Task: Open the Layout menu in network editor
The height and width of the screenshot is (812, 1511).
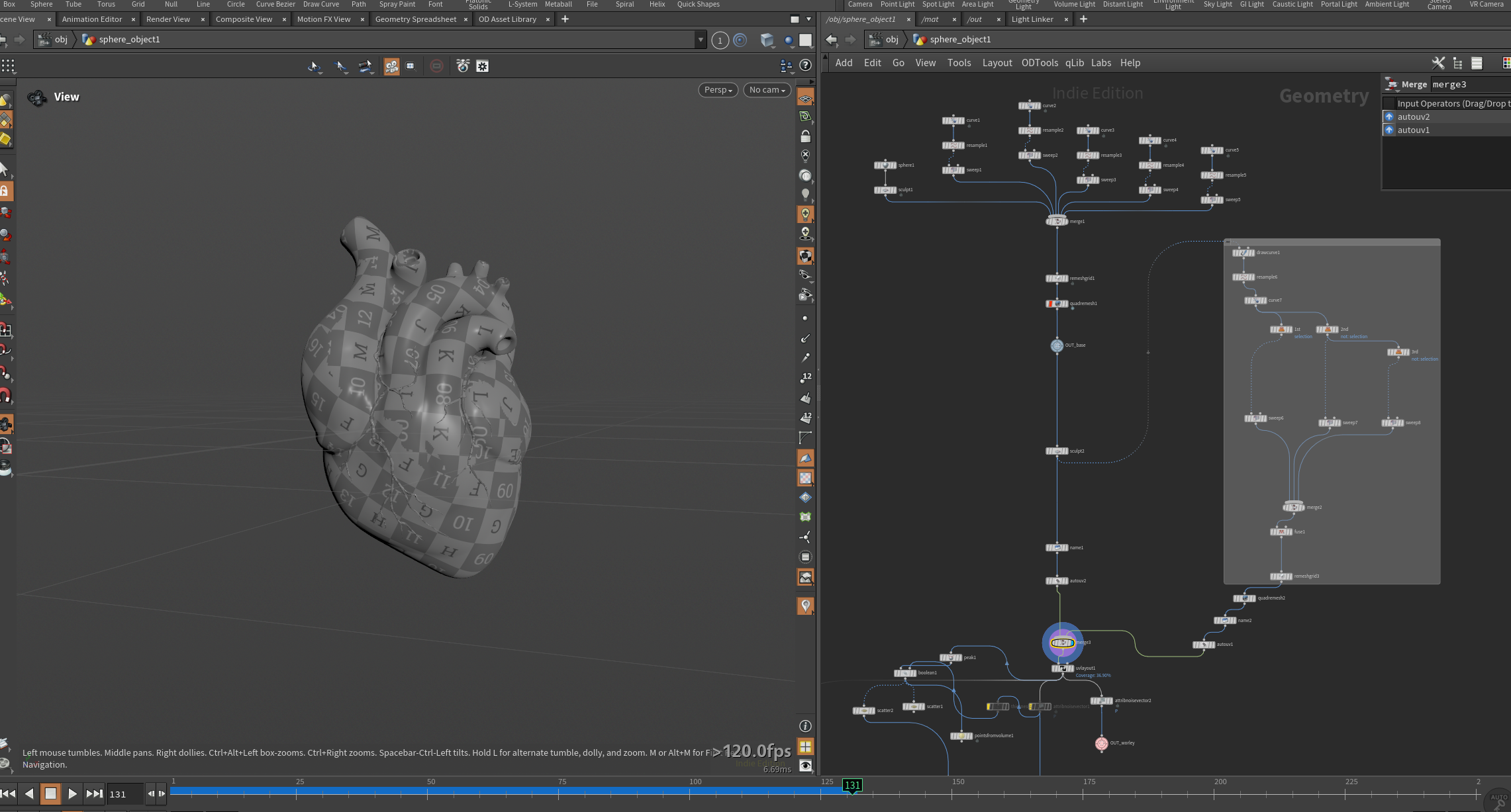Action: 997,63
